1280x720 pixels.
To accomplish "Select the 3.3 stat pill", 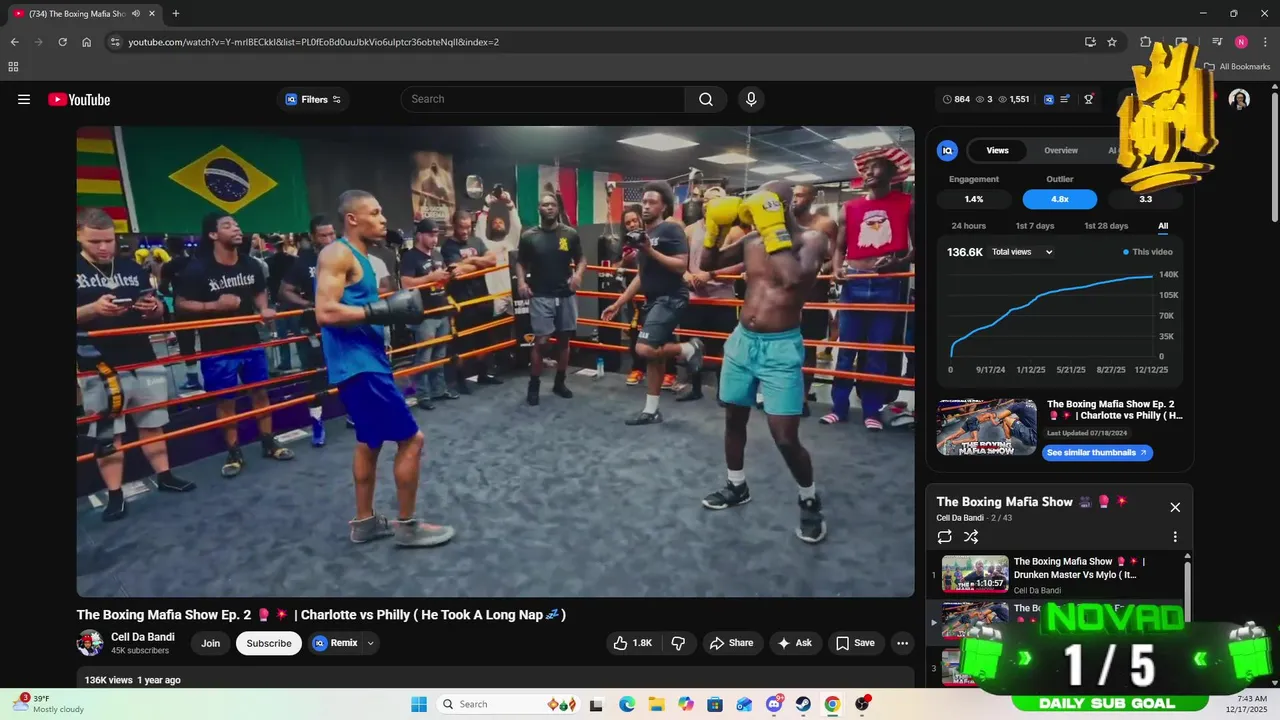I will tap(1145, 199).
